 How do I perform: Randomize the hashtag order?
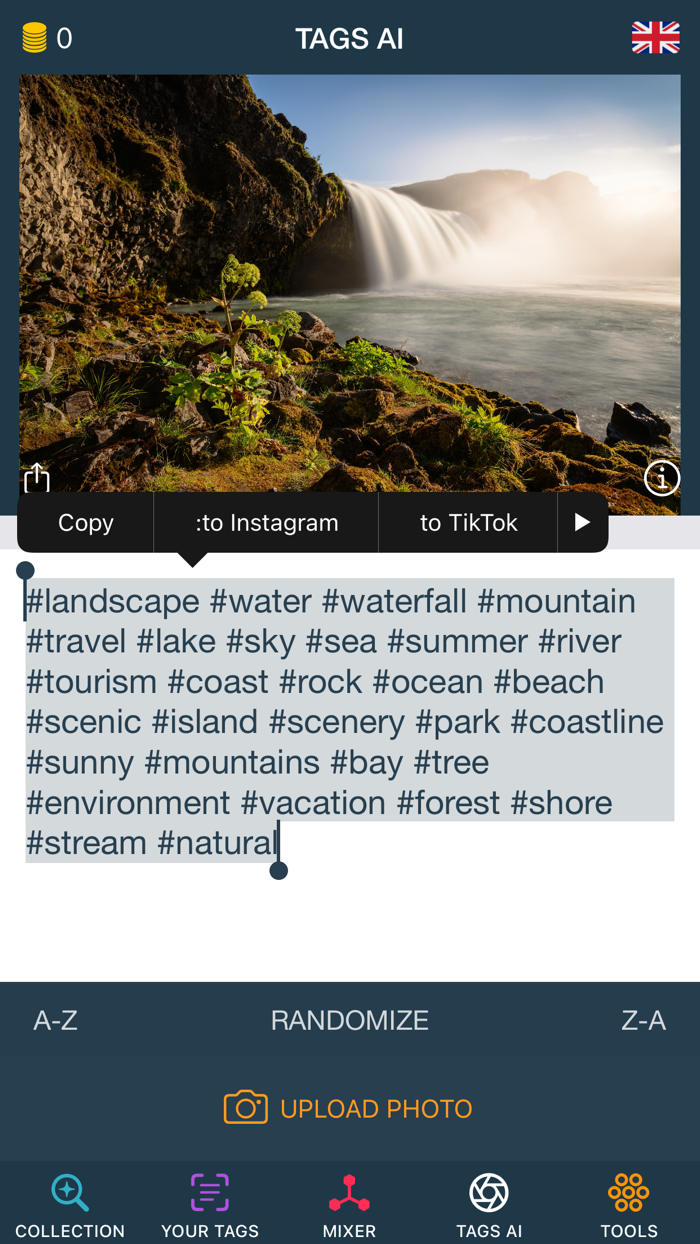tap(349, 1019)
